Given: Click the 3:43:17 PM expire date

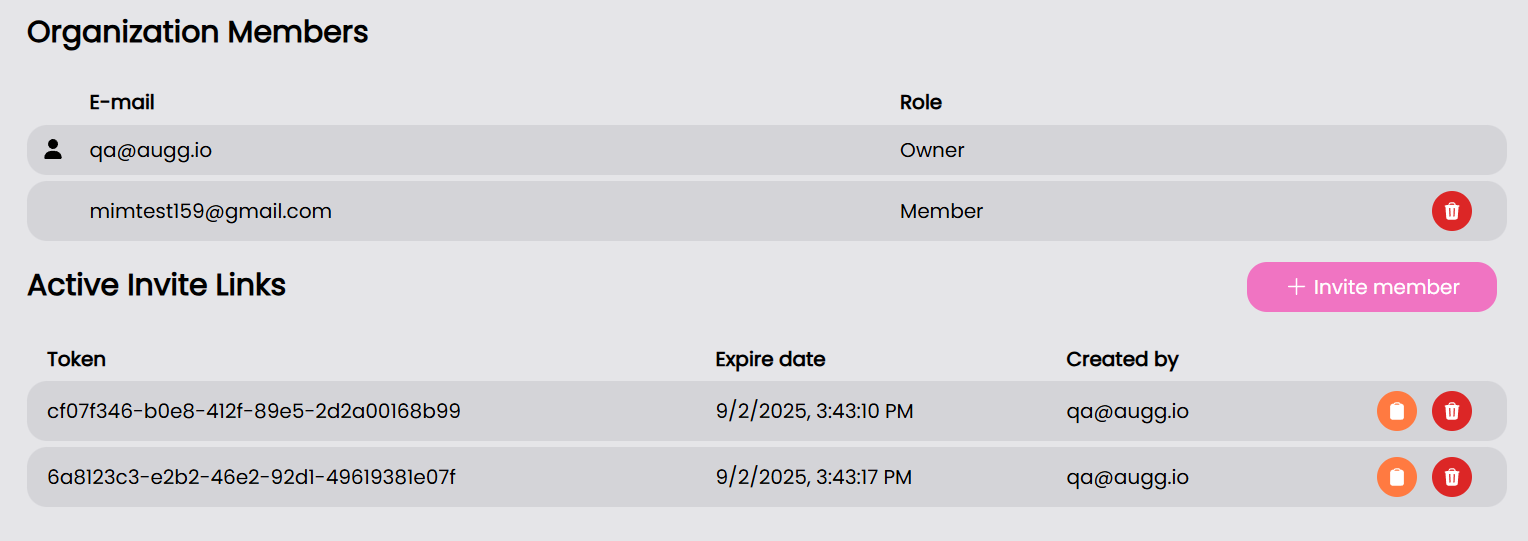Looking at the screenshot, I should 813,477.
